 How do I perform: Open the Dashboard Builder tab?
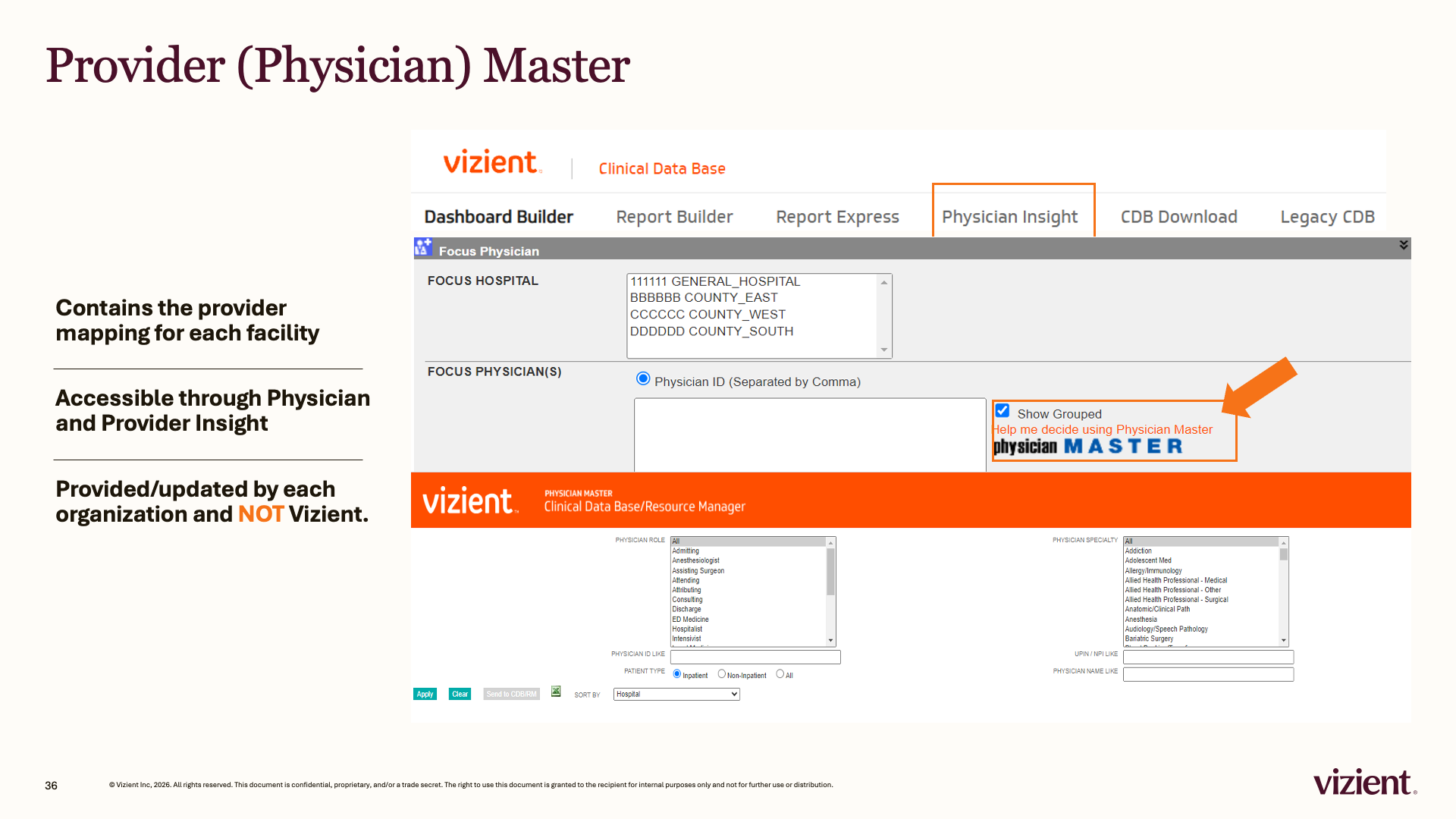499,218
